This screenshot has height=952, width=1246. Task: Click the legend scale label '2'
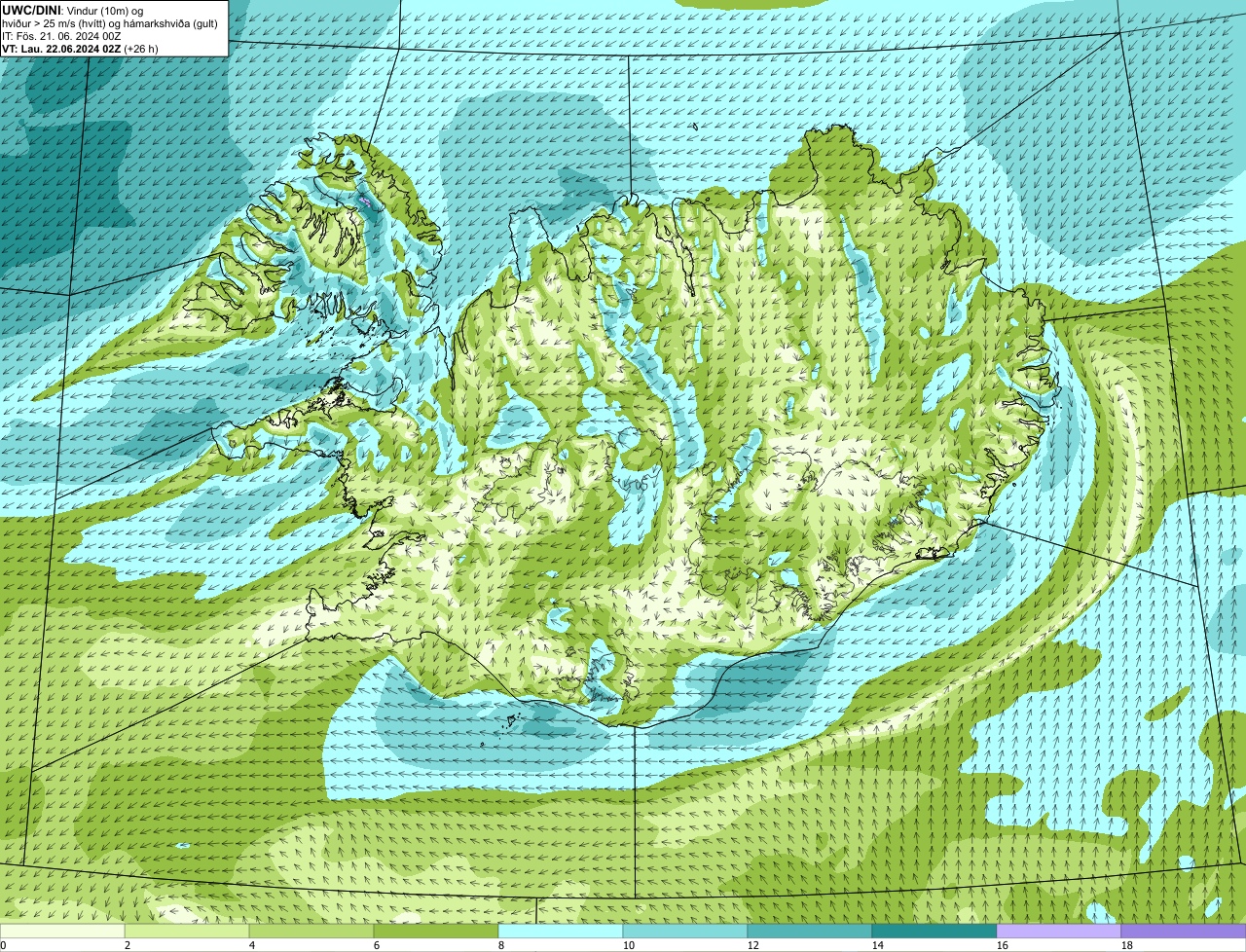click(128, 945)
